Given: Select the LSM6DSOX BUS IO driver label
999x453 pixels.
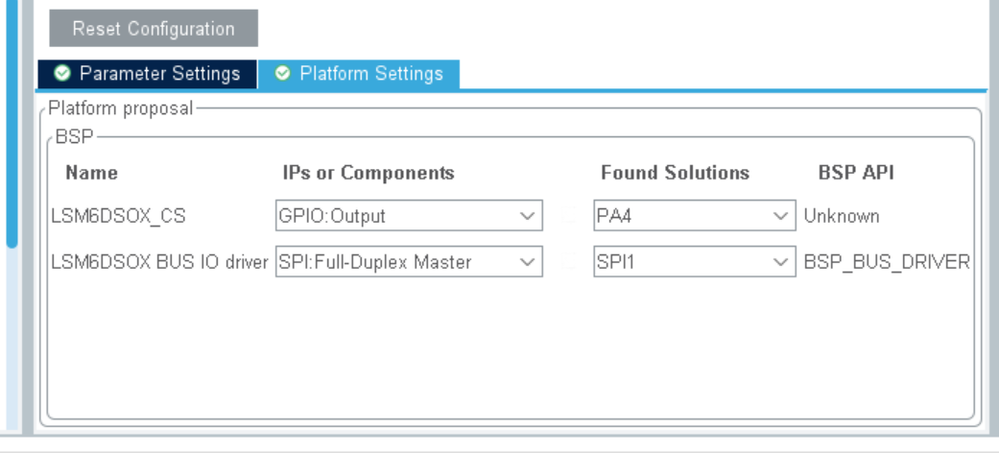Looking at the screenshot, I should [x=159, y=262].
